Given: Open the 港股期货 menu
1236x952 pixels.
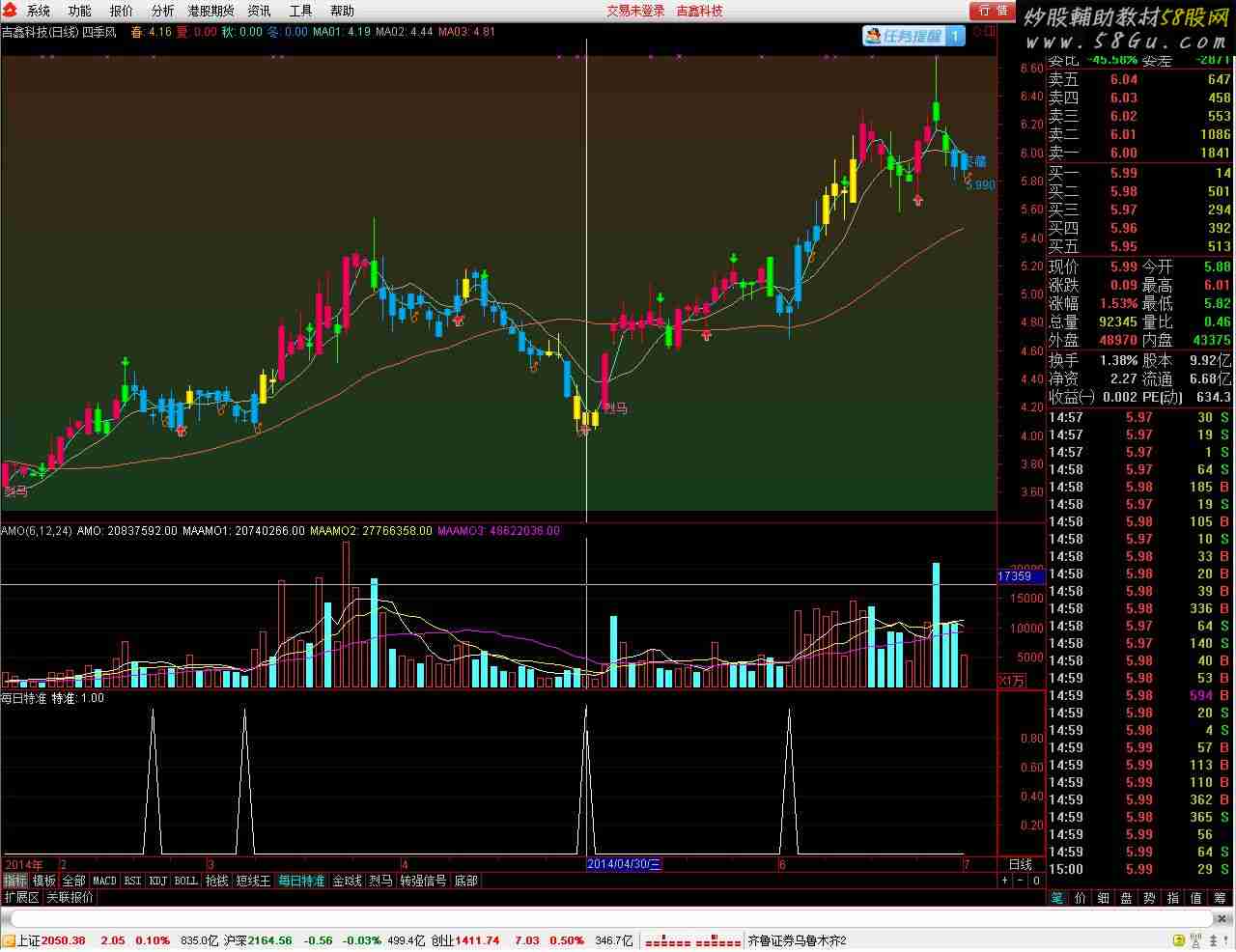Looking at the screenshot, I should [x=211, y=11].
